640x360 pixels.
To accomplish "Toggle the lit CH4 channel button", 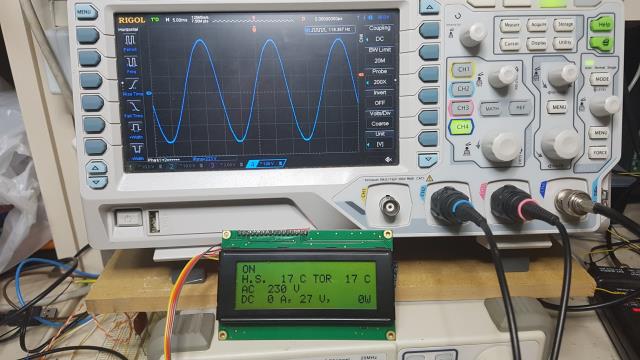I will tap(461, 127).
